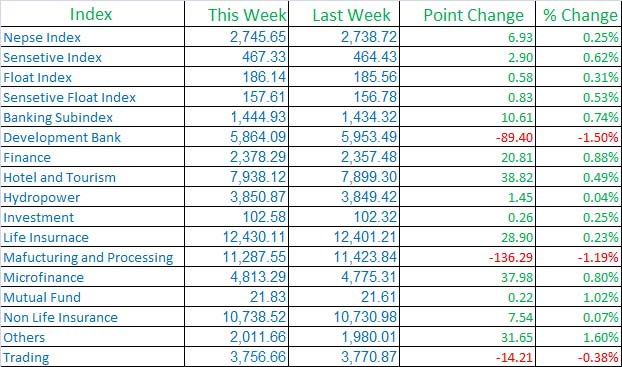The height and width of the screenshot is (367, 622).
Task: Click the Index column header
Action: [x=91, y=15]
